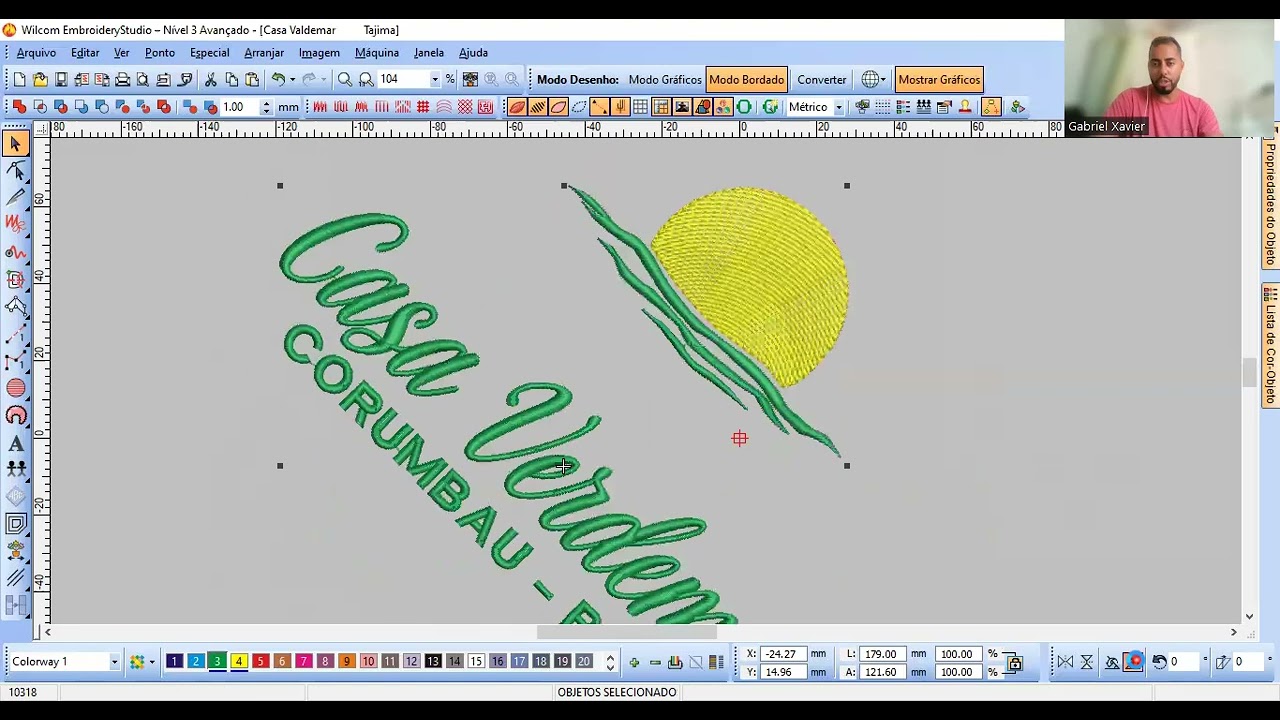
Task: Open a design with the folder icon
Action: click(x=40, y=79)
